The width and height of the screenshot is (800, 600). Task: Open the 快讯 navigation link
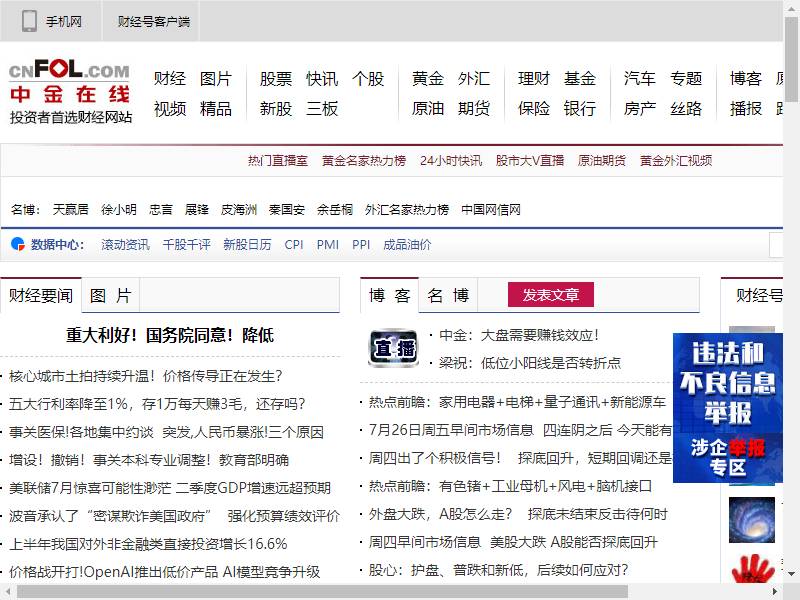click(322, 79)
